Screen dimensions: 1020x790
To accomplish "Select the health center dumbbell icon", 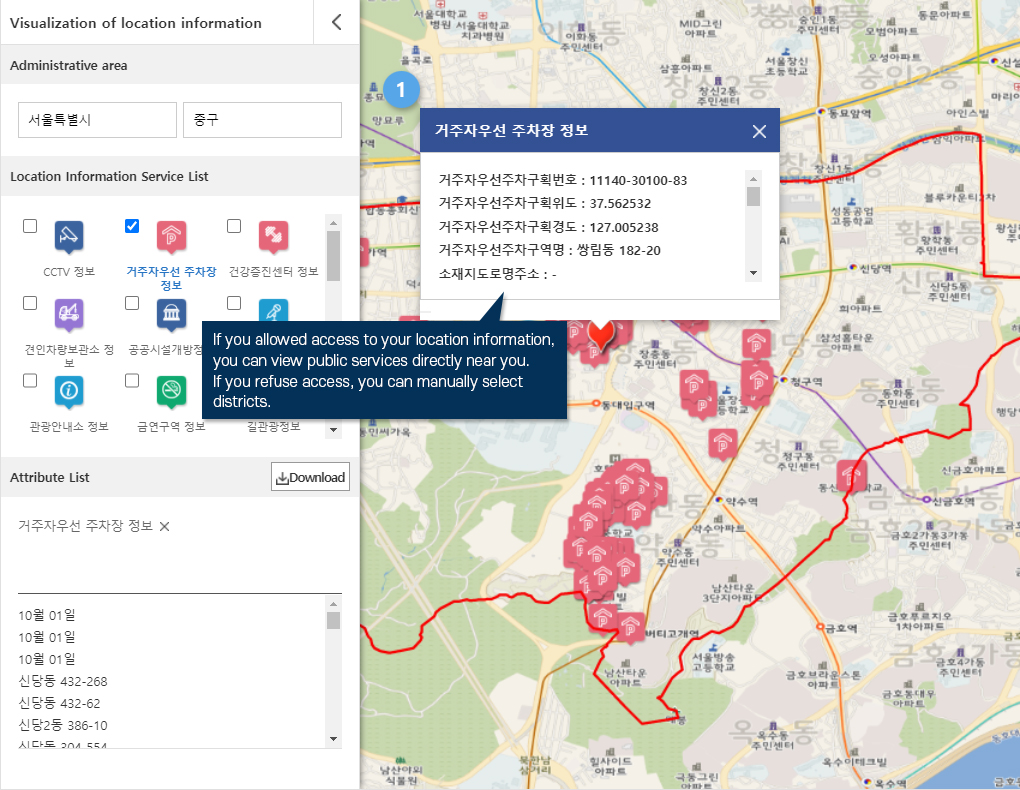I will pyautogui.click(x=273, y=237).
